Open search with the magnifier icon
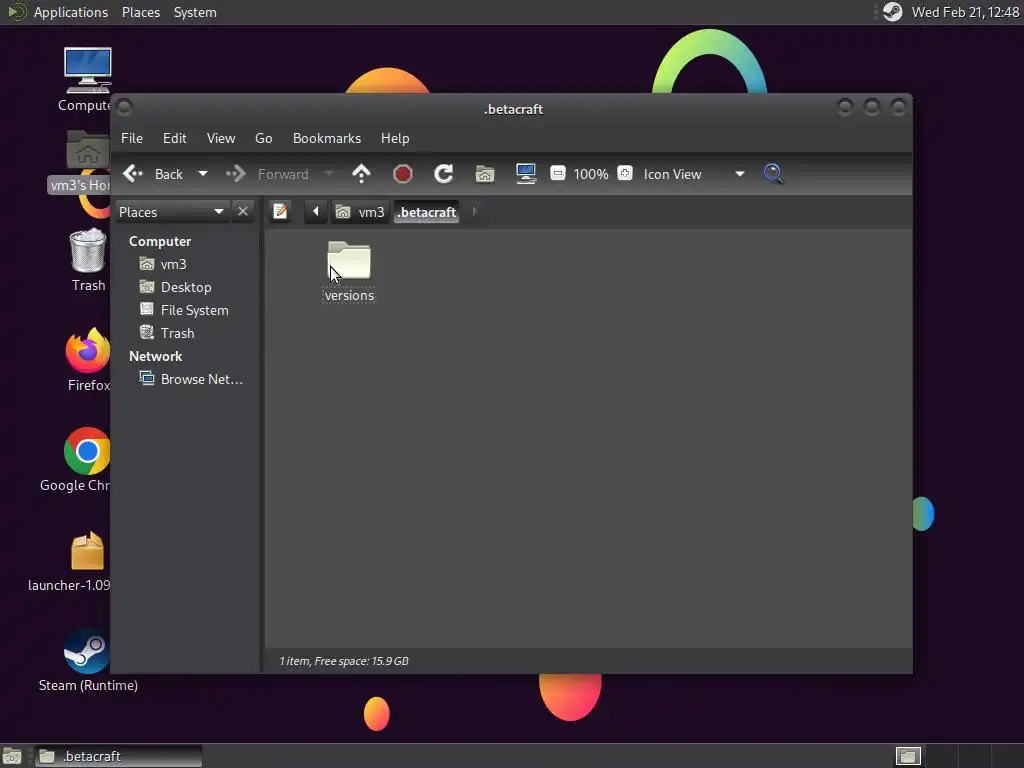1024x768 pixels. coord(773,174)
